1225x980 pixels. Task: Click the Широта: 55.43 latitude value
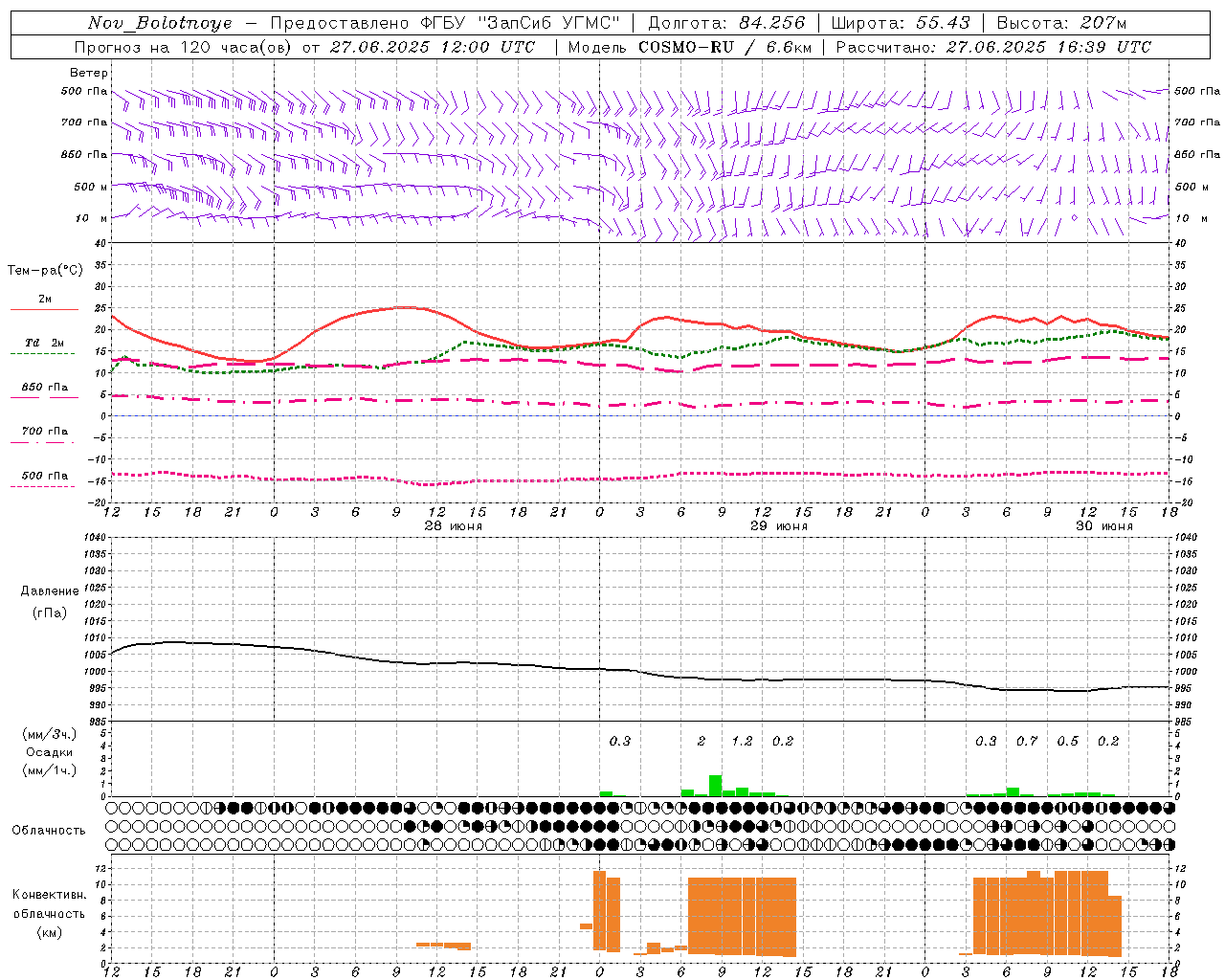(901, 23)
